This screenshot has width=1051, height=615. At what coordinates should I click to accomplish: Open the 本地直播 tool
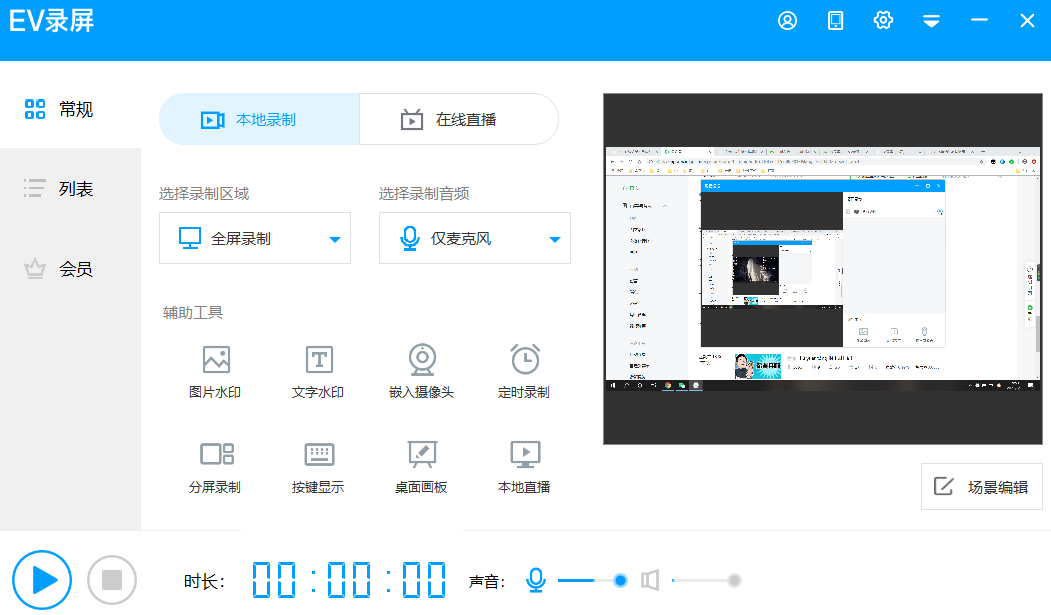pyautogui.click(x=524, y=468)
